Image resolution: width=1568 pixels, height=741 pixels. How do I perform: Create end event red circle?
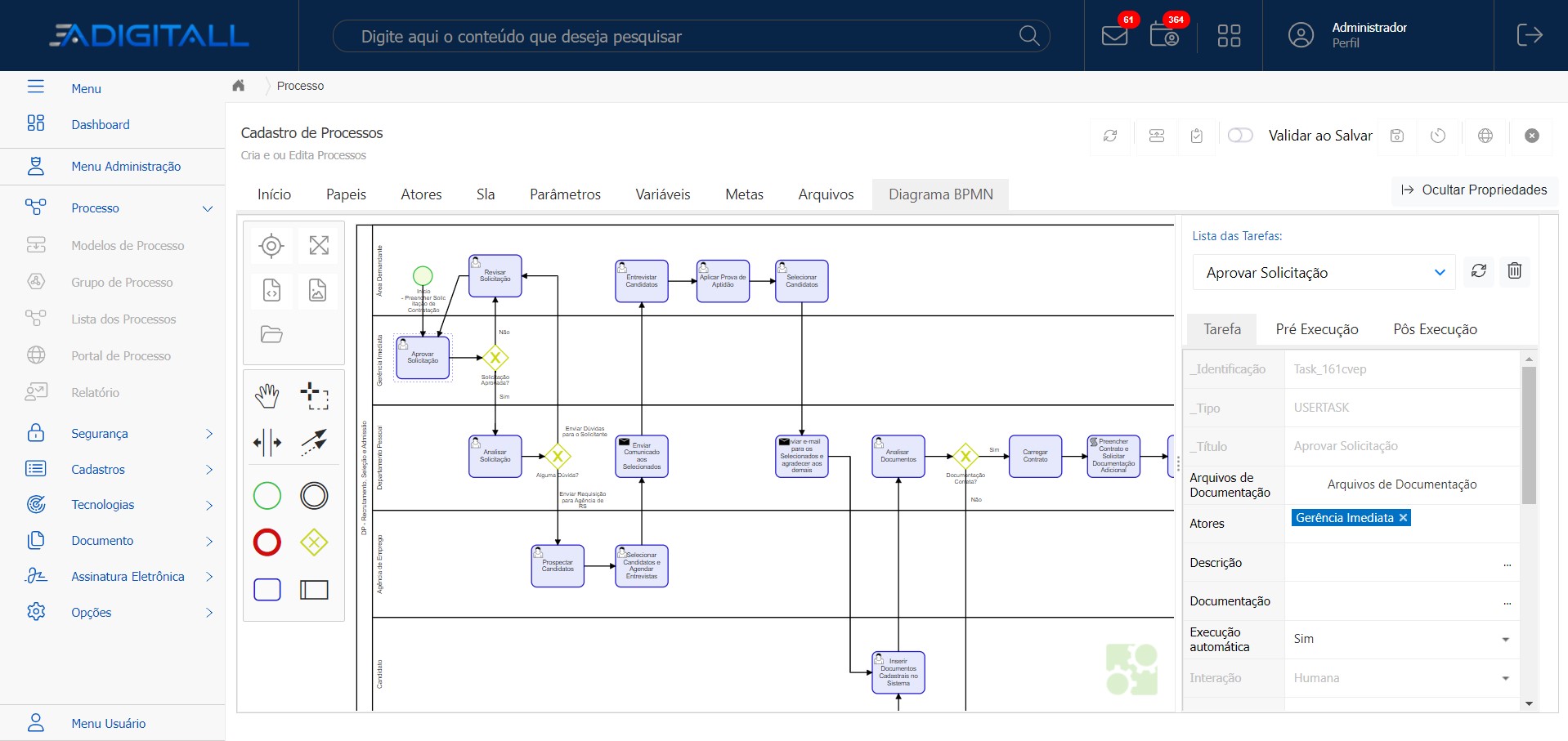267,542
